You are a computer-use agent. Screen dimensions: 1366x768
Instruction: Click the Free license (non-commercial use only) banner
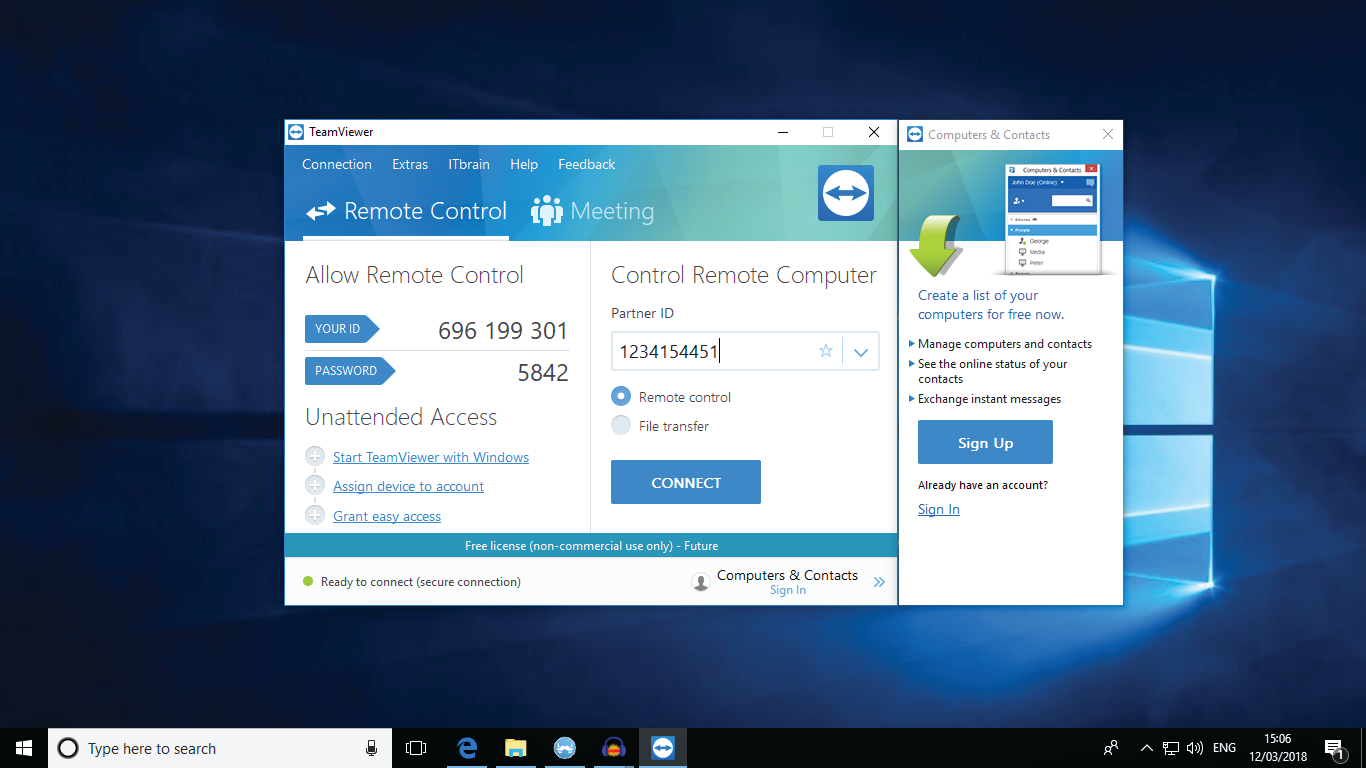point(591,545)
